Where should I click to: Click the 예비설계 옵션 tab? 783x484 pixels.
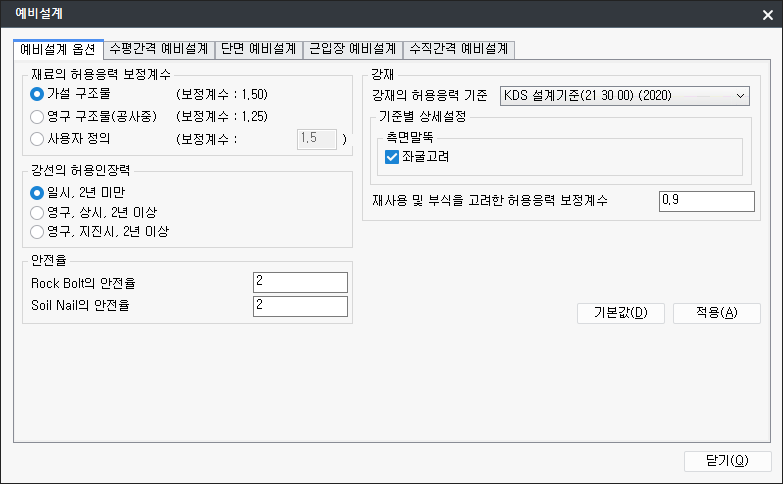click(58, 48)
